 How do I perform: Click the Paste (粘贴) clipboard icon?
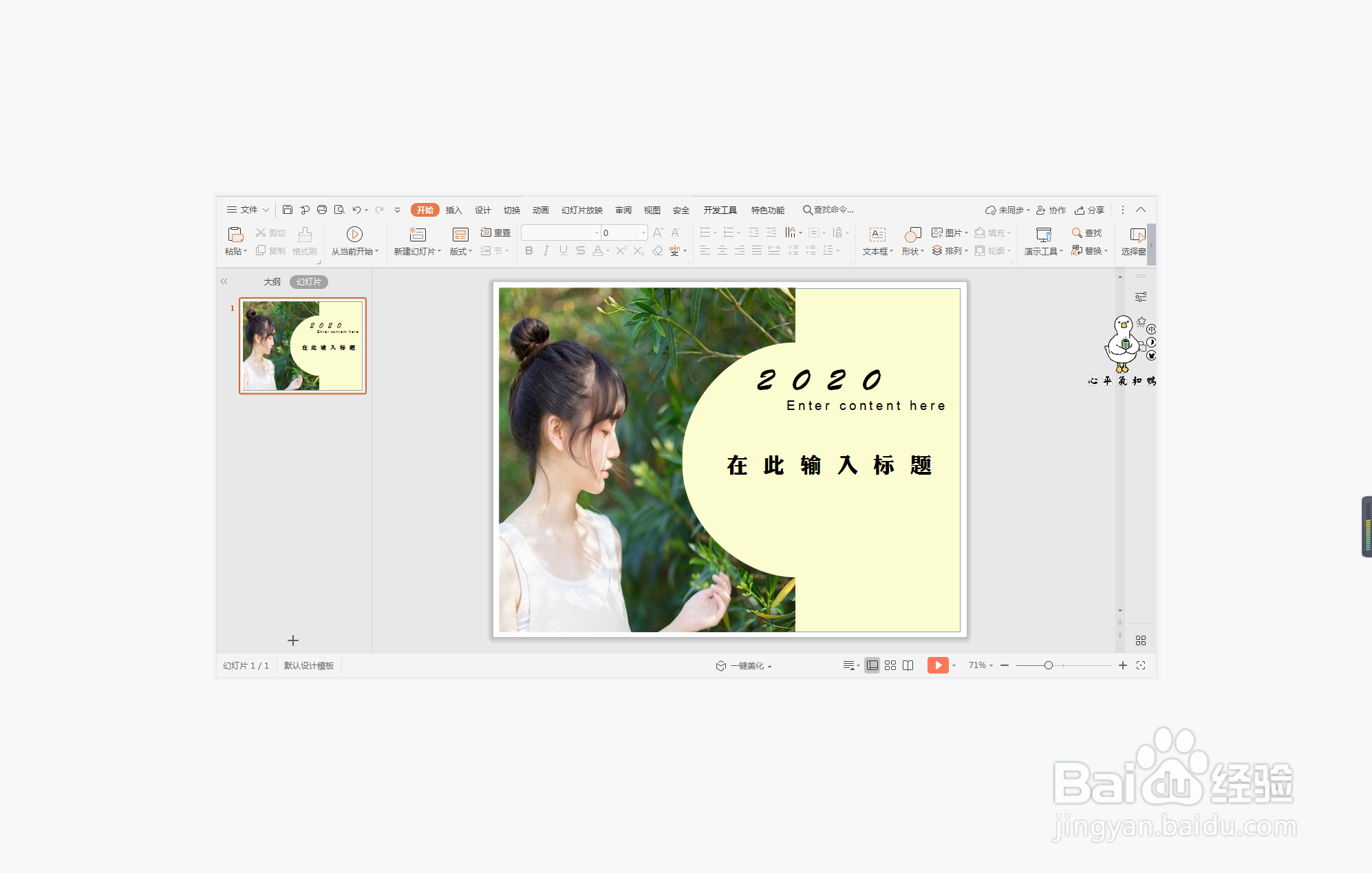coord(235,235)
